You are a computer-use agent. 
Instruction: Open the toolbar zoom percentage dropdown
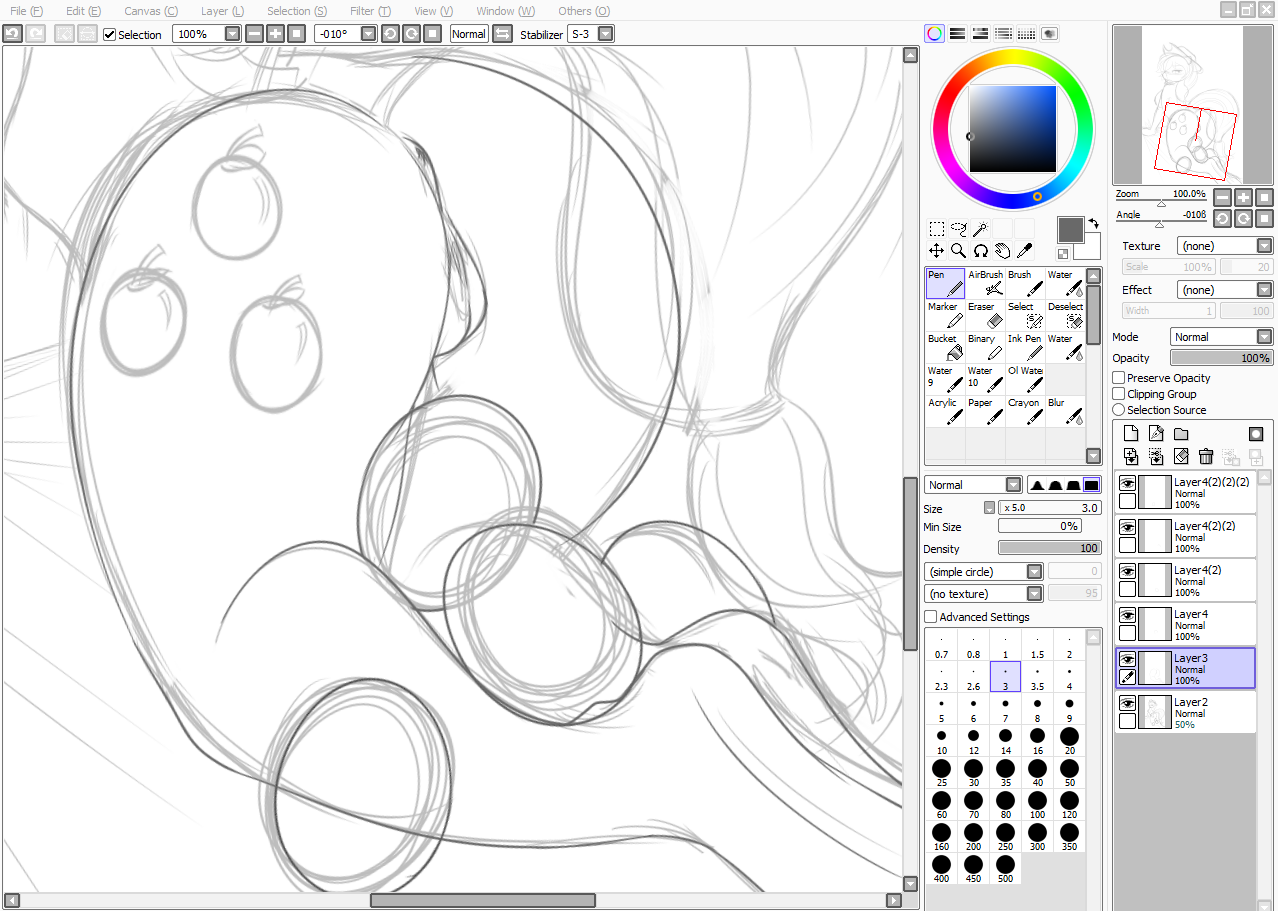click(233, 34)
